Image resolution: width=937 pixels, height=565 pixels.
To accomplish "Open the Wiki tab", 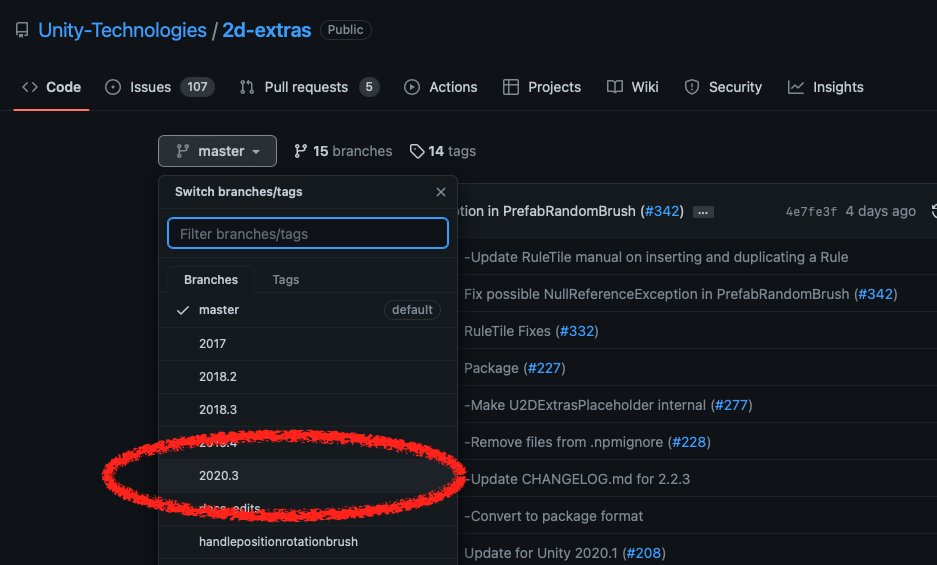I will pos(633,87).
